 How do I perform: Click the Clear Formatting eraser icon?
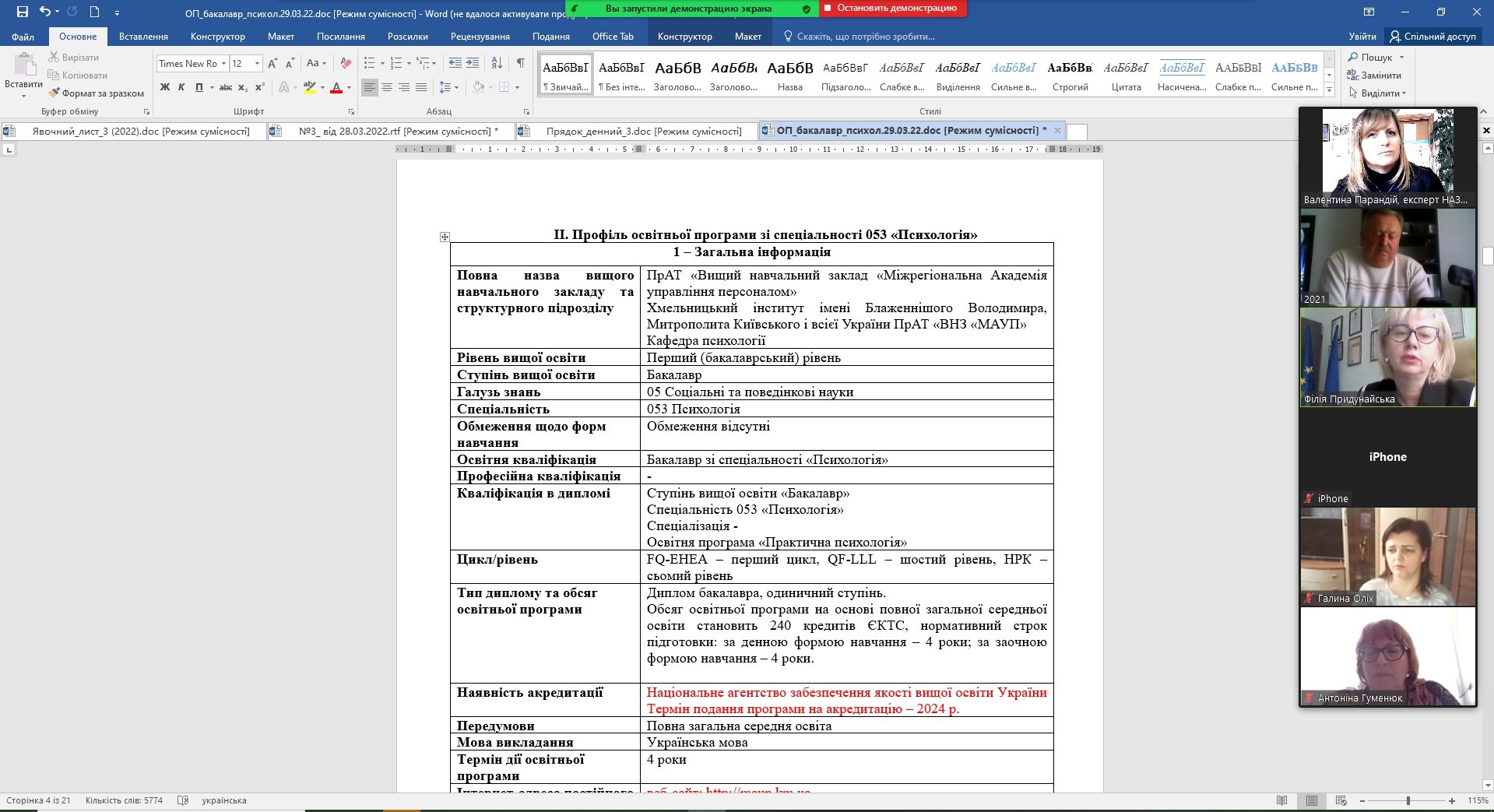point(346,63)
